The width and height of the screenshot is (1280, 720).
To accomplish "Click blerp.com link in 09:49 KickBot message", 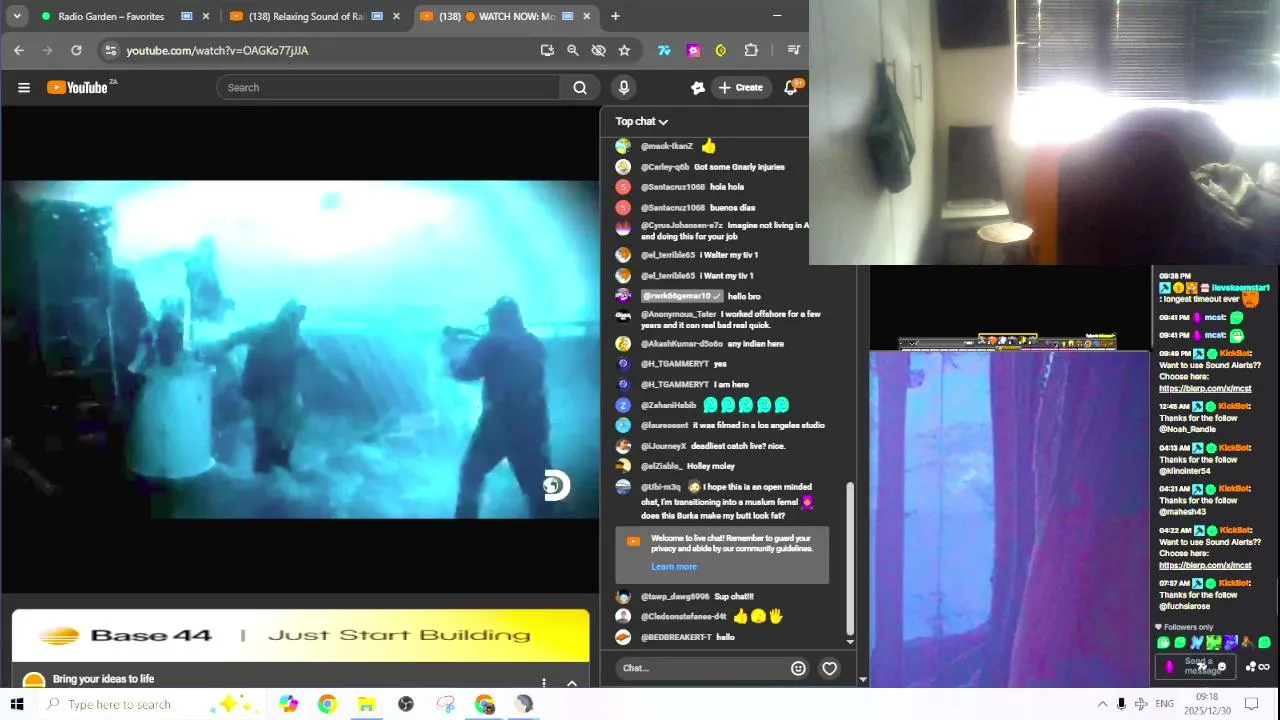I will [1205, 389].
